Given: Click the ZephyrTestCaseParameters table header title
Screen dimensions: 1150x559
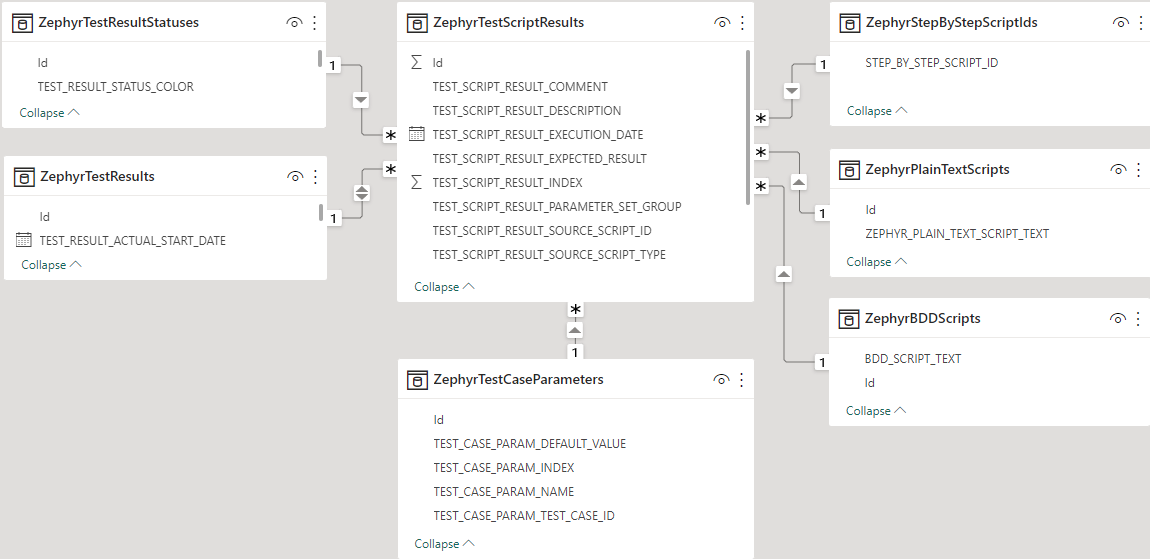Looking at the screenshot, I should click(x=518, y=380).
